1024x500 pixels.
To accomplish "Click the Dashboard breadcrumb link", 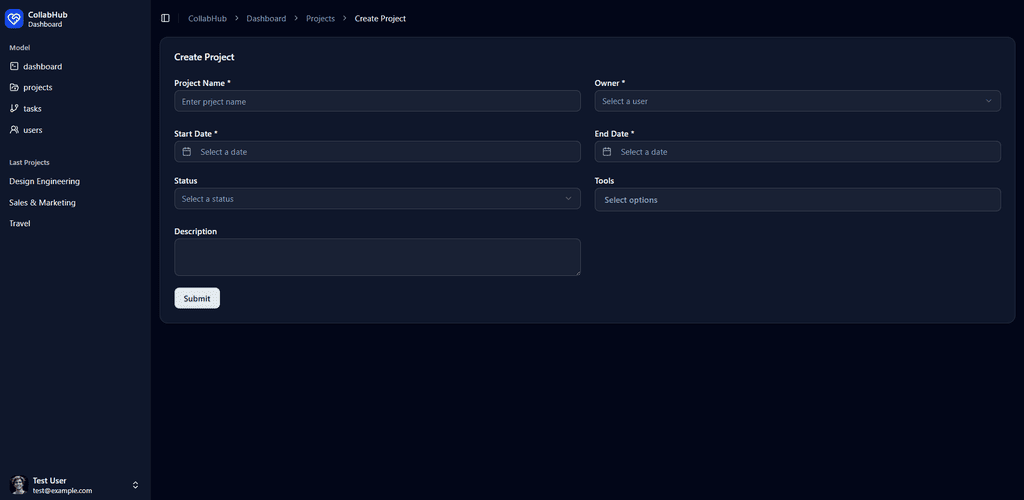I will (266, 18).
